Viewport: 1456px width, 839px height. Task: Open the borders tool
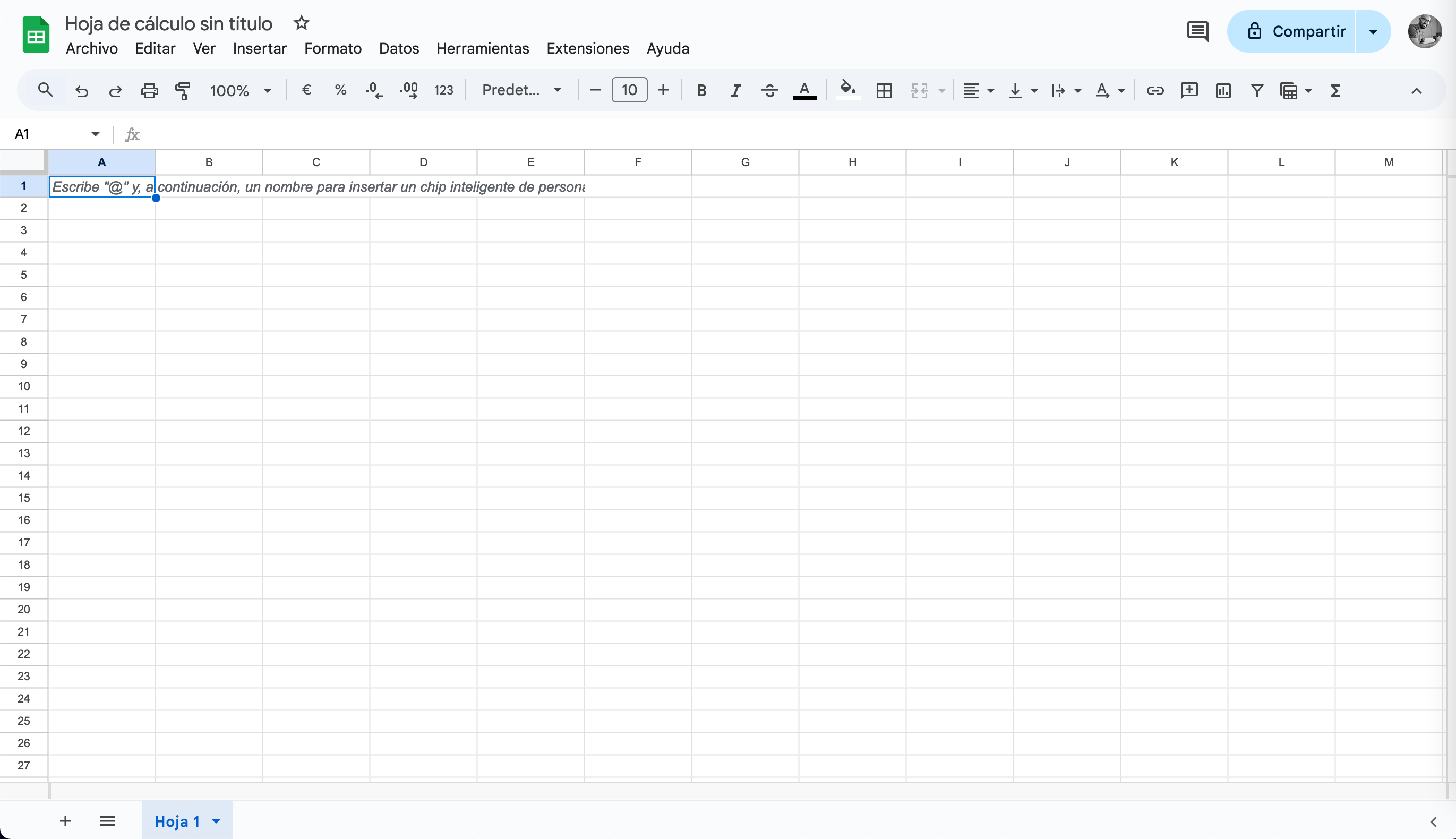883,90
